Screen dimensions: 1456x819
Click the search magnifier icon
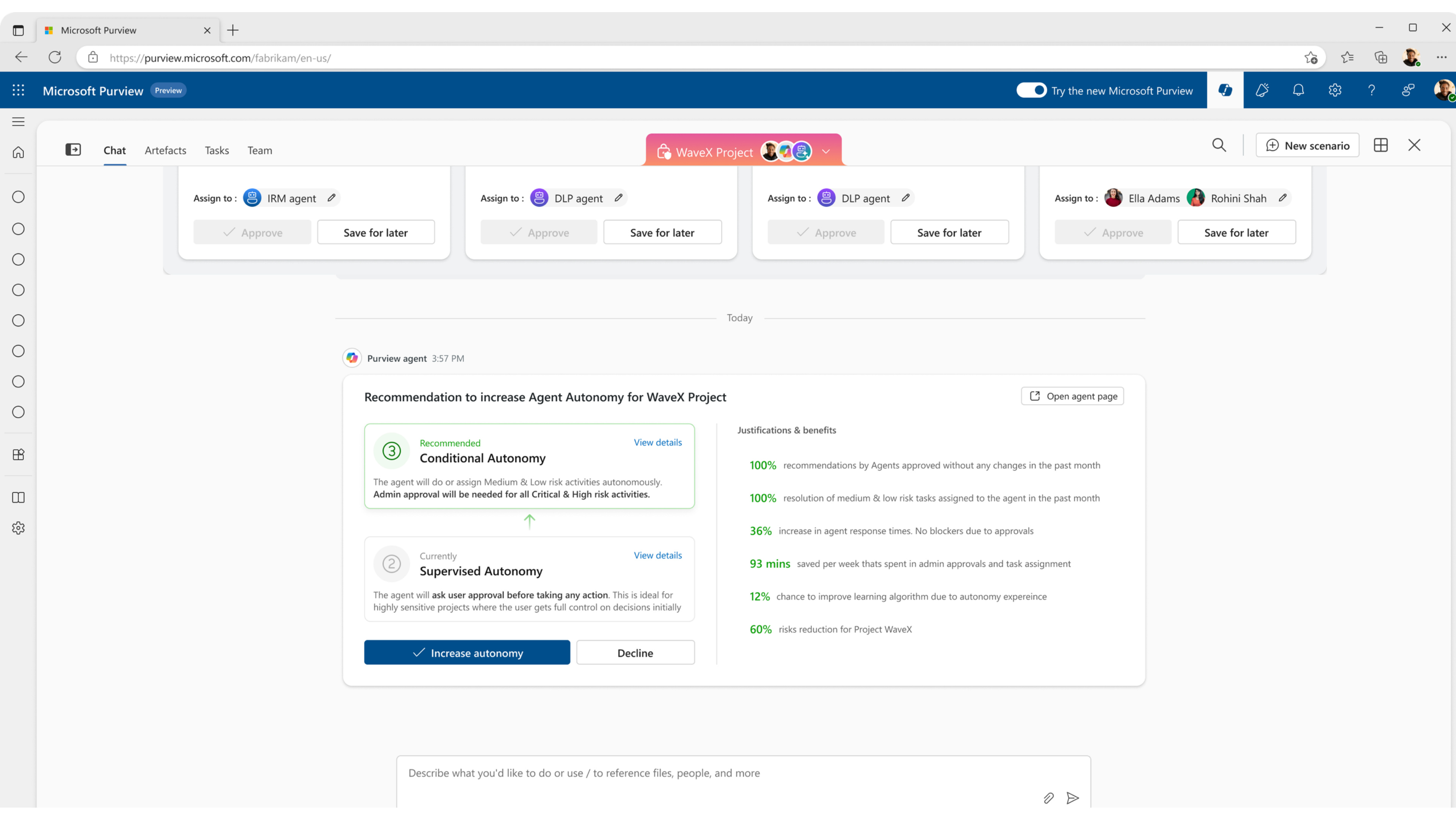point(1219,145)
